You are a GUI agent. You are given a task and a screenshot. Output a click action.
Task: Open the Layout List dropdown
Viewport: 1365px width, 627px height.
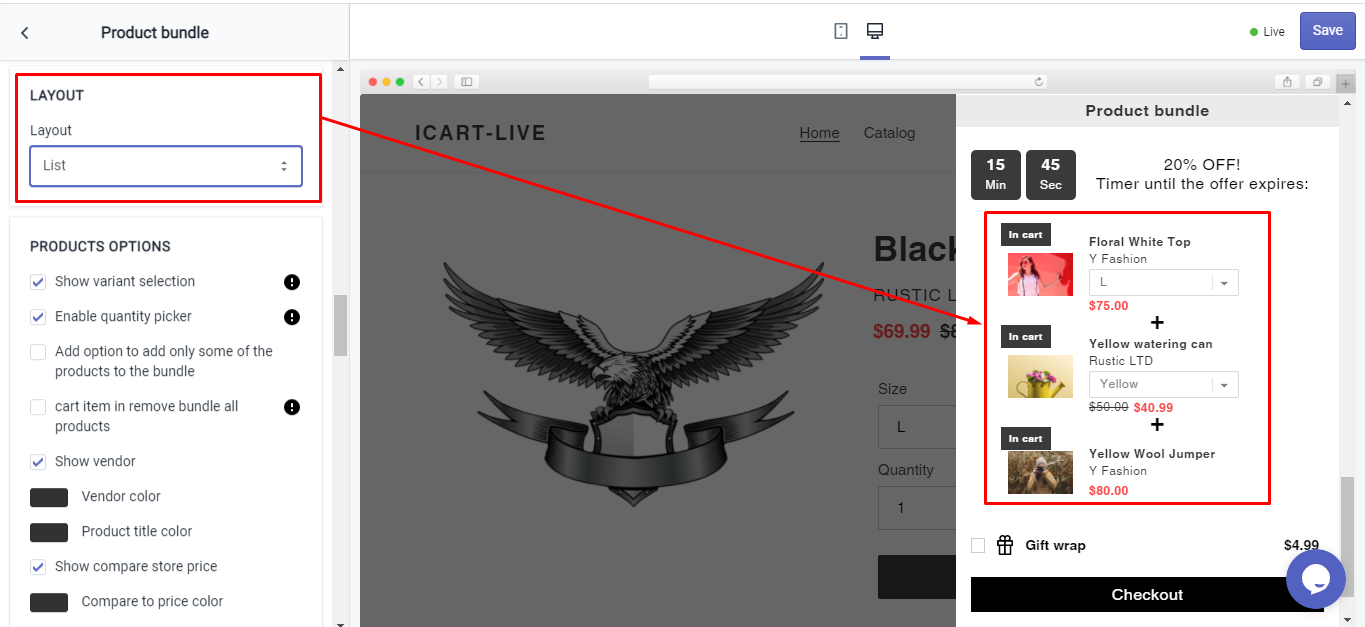166,166
